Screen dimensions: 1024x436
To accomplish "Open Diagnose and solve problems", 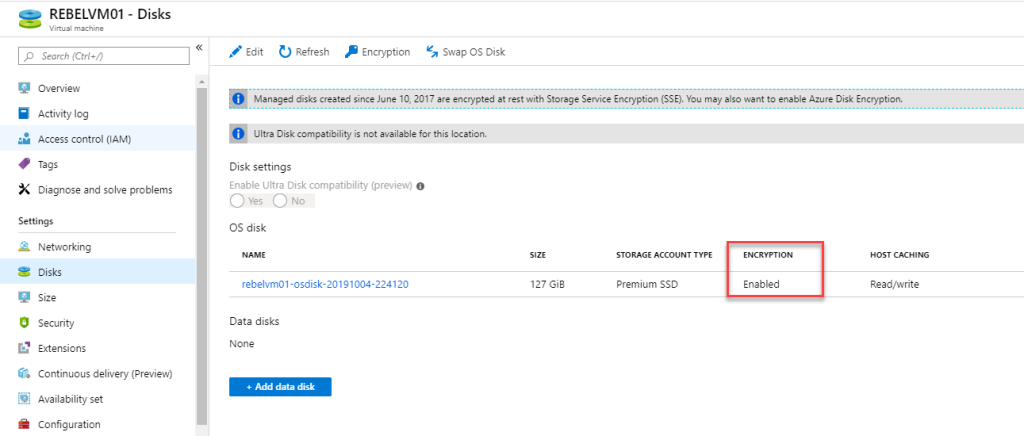I will (x=104, y=190).
